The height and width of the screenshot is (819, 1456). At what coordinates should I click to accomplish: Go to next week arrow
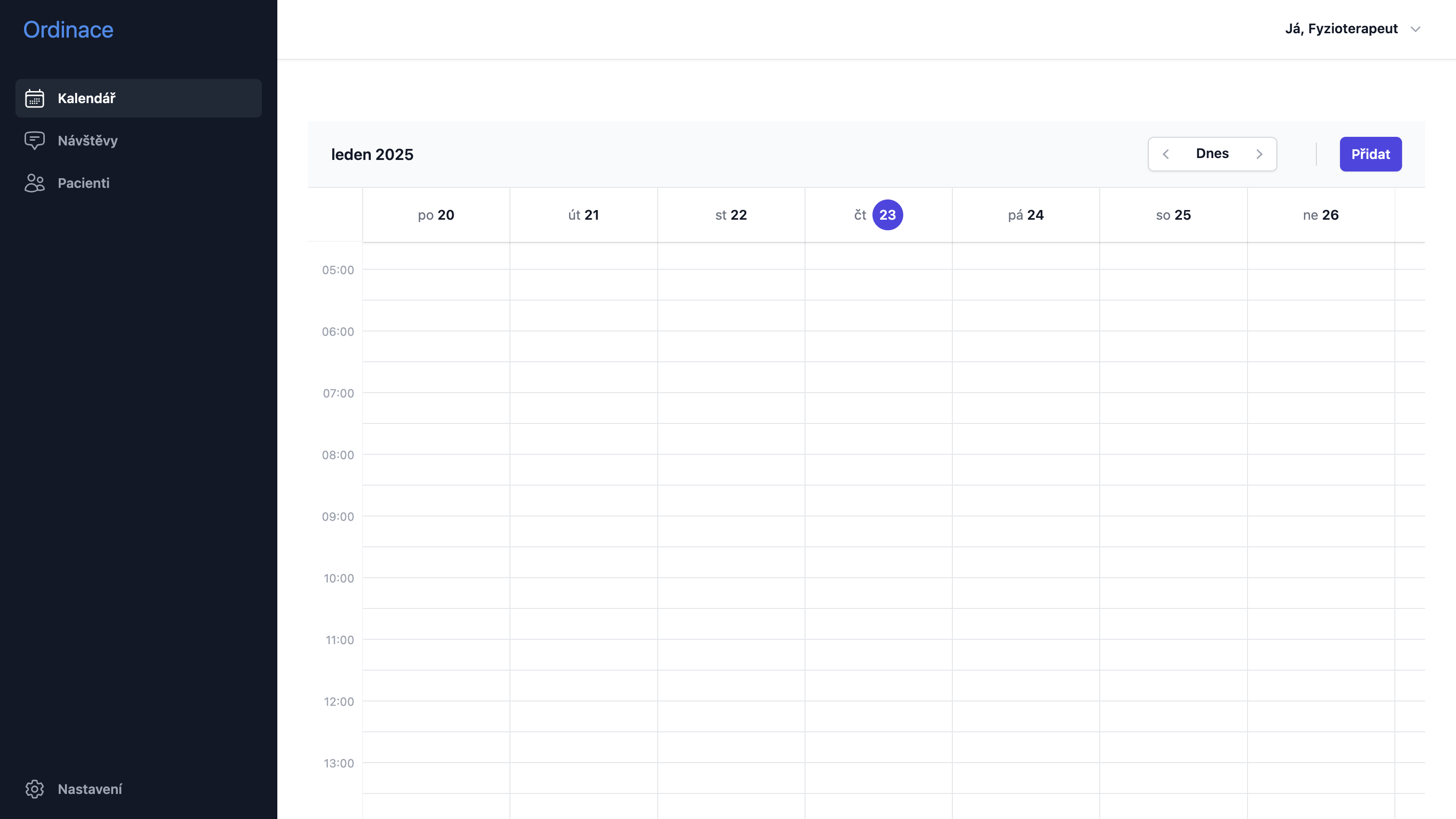(1259, 154)
